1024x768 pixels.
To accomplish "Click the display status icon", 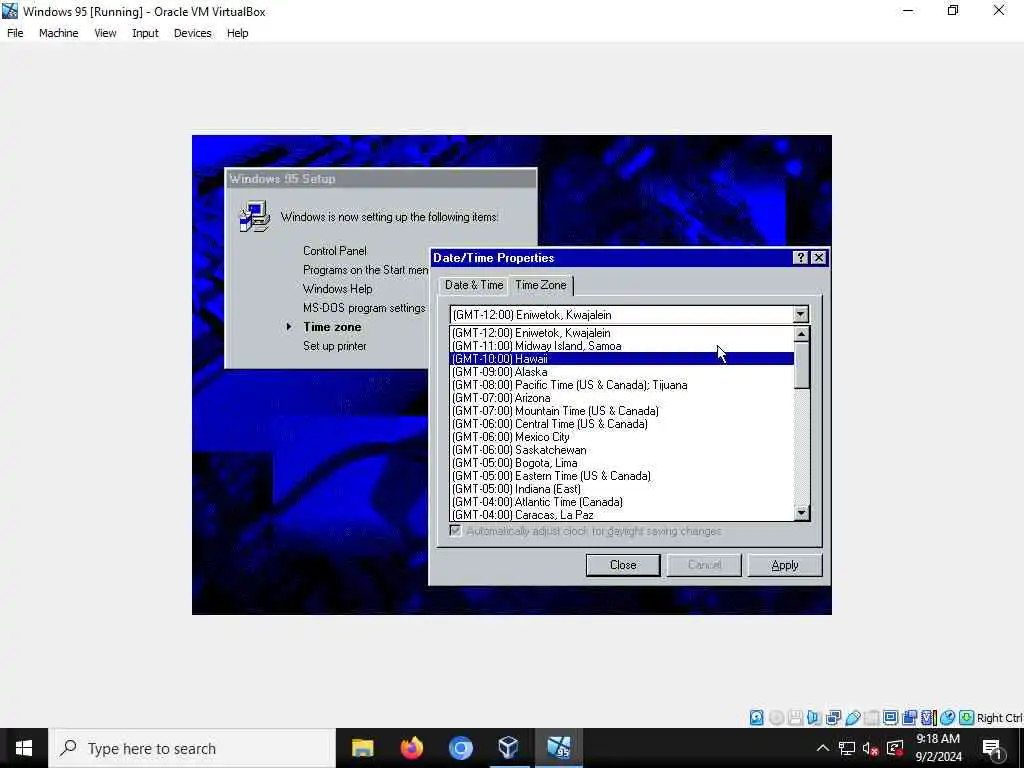I will click(890, 718).
